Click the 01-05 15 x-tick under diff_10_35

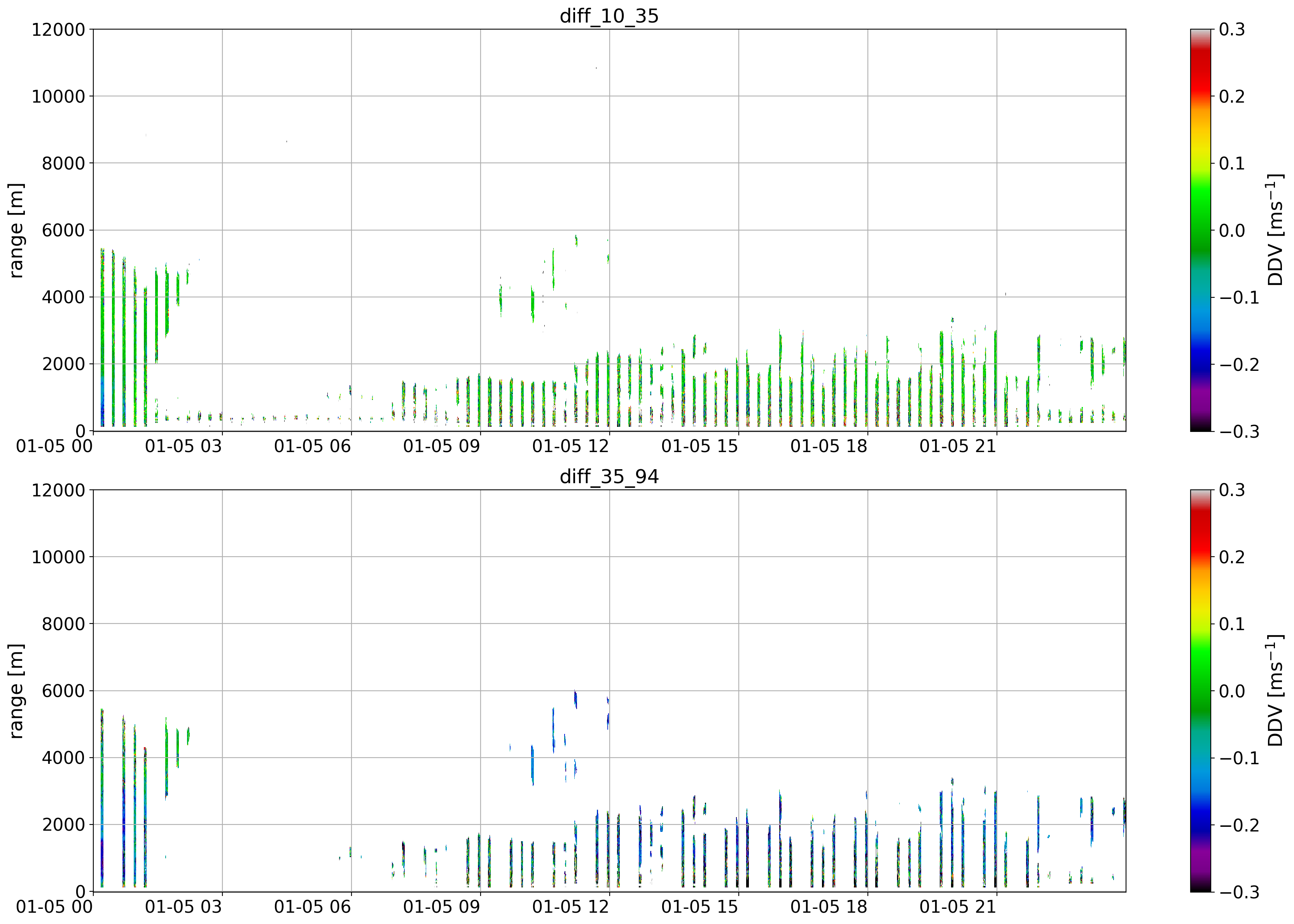[699, 446]
